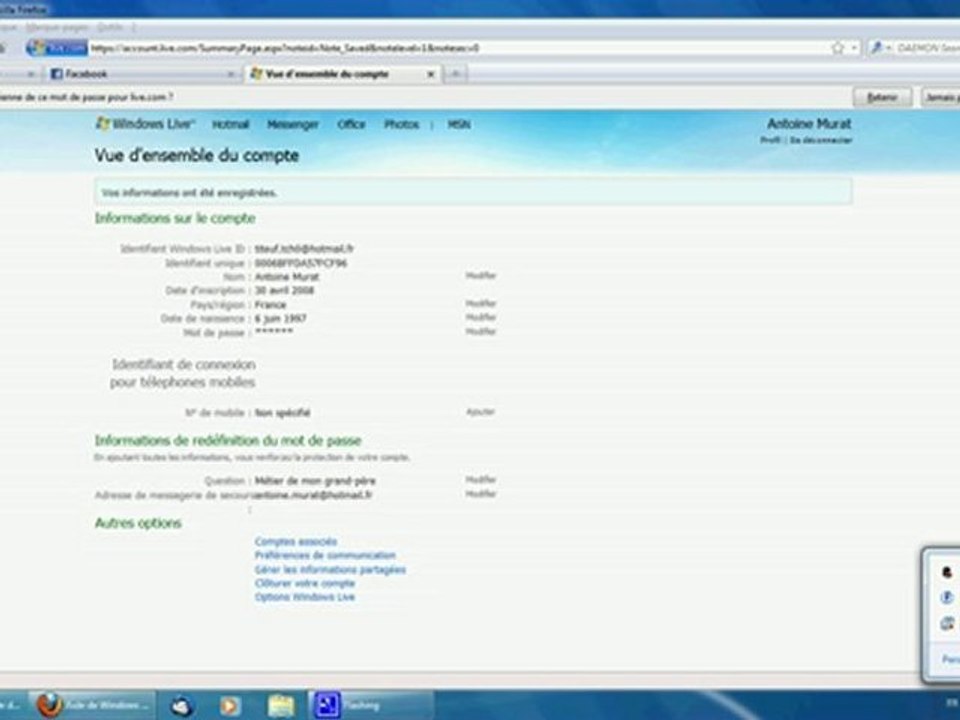This screenshot has width=960, height=720.
Task: Click inside the DAEMON Search field
Action: point(928,48)
